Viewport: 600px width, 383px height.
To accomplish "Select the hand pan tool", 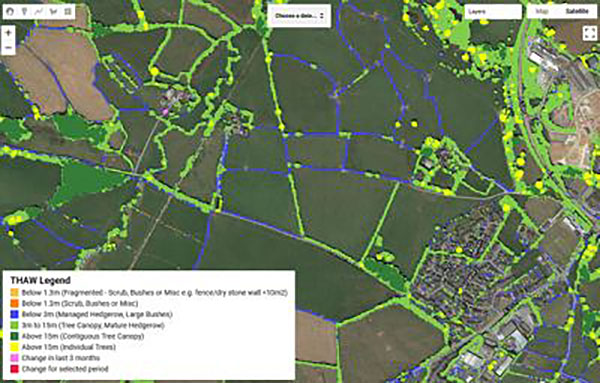I will pyautogui.click(x=10, y=12).
